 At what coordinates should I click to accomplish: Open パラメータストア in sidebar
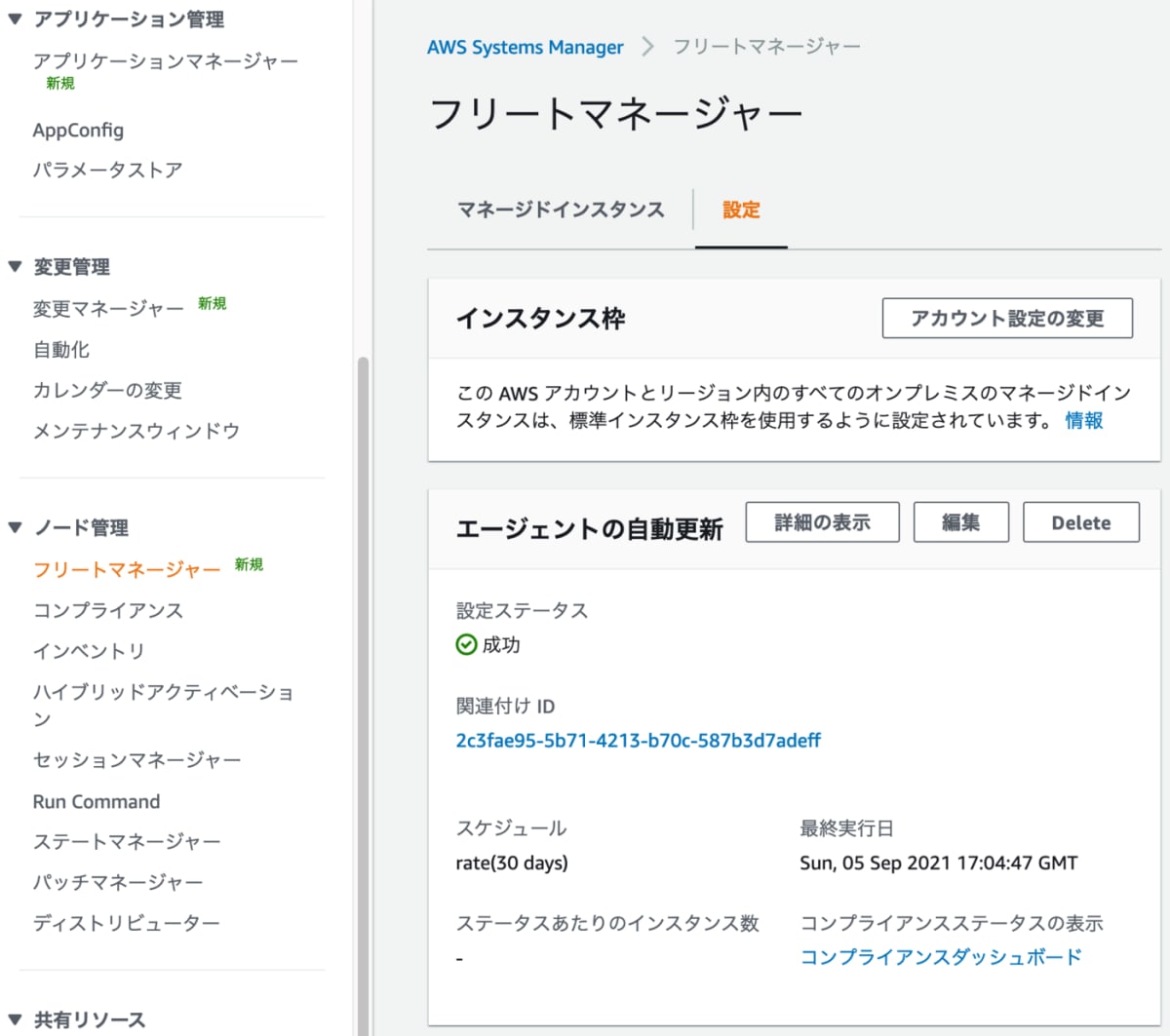107,170
